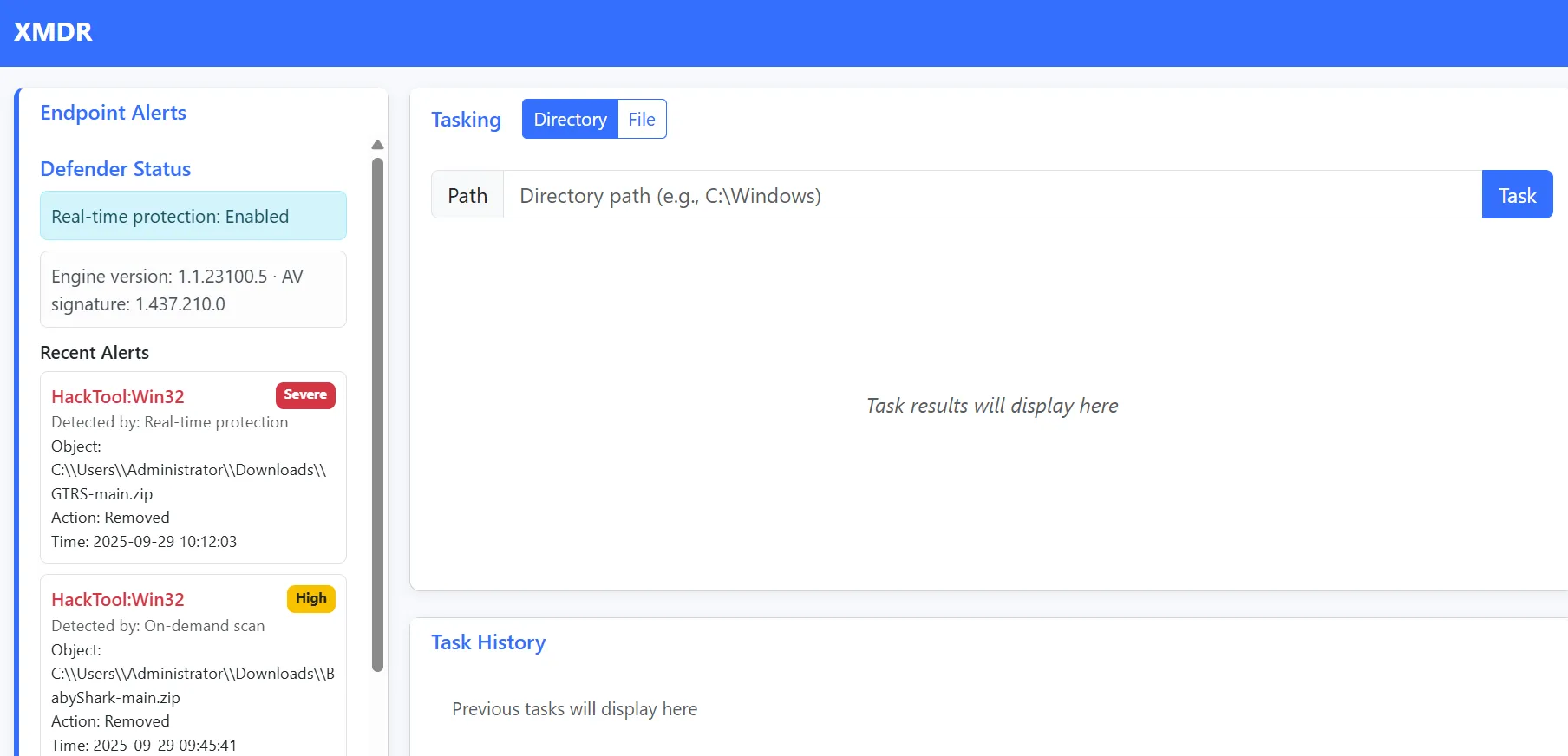The image size is (1568, 756).
Task: Switch tasking mode to File
Action: click(642, 119)
